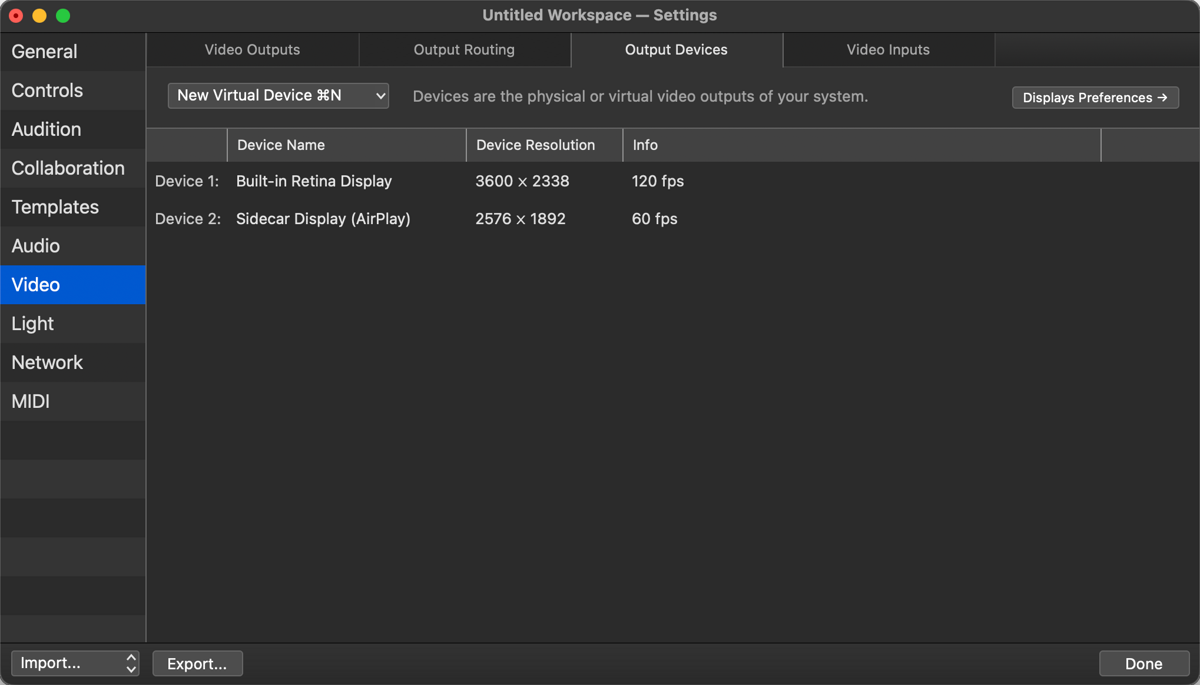1200x685 pixels.
Task: Open the Import pop-up menu
Action: click(75, 663)
